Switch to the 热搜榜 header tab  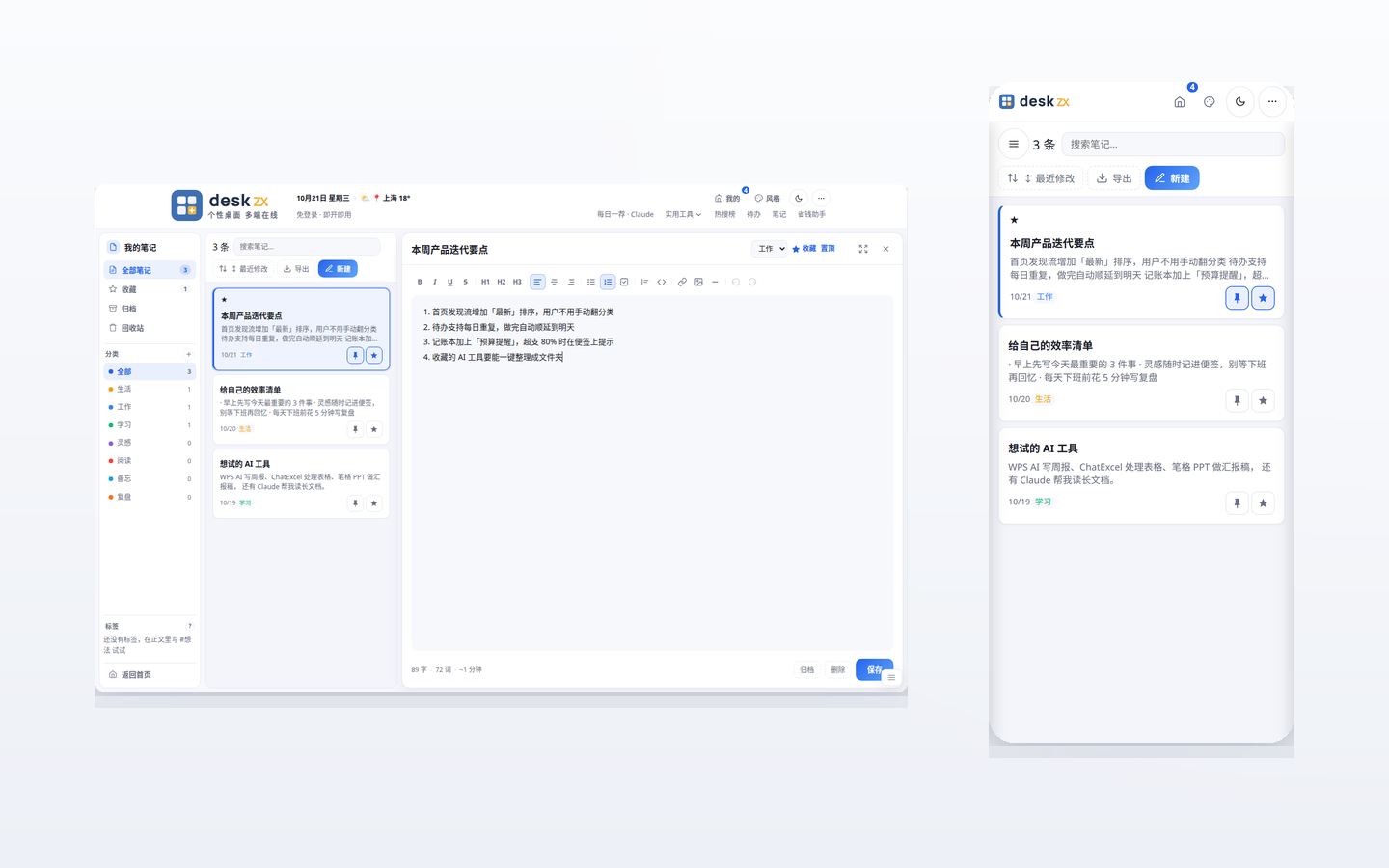click(724, 214)
